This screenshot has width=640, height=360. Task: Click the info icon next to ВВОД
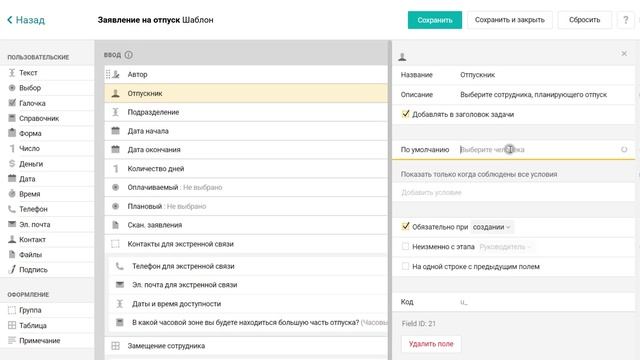pos(129,55)
